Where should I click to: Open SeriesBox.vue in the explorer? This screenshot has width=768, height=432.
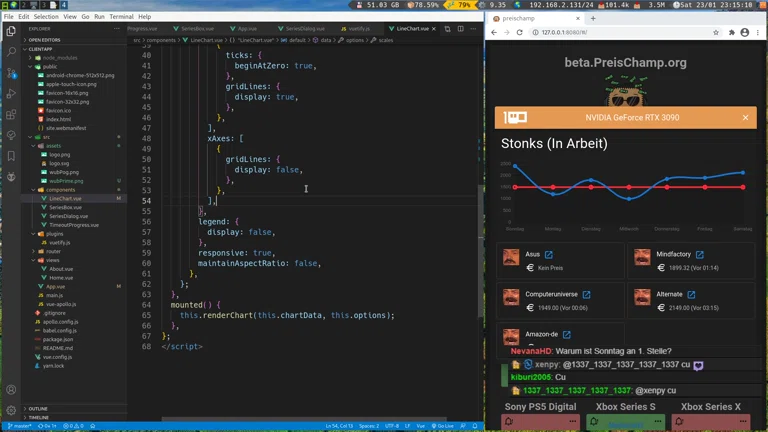(65, 207)
